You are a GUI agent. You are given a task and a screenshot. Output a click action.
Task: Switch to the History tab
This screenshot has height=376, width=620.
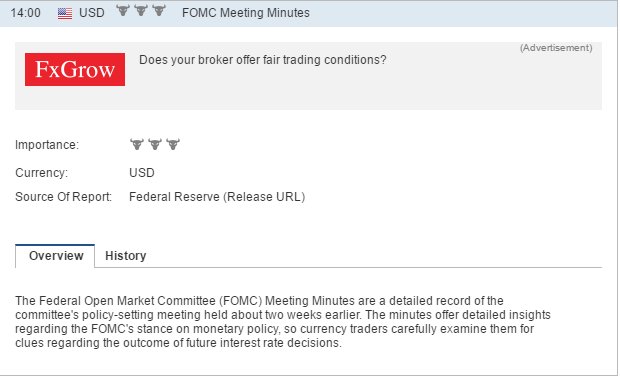click(x=125, y=256)
